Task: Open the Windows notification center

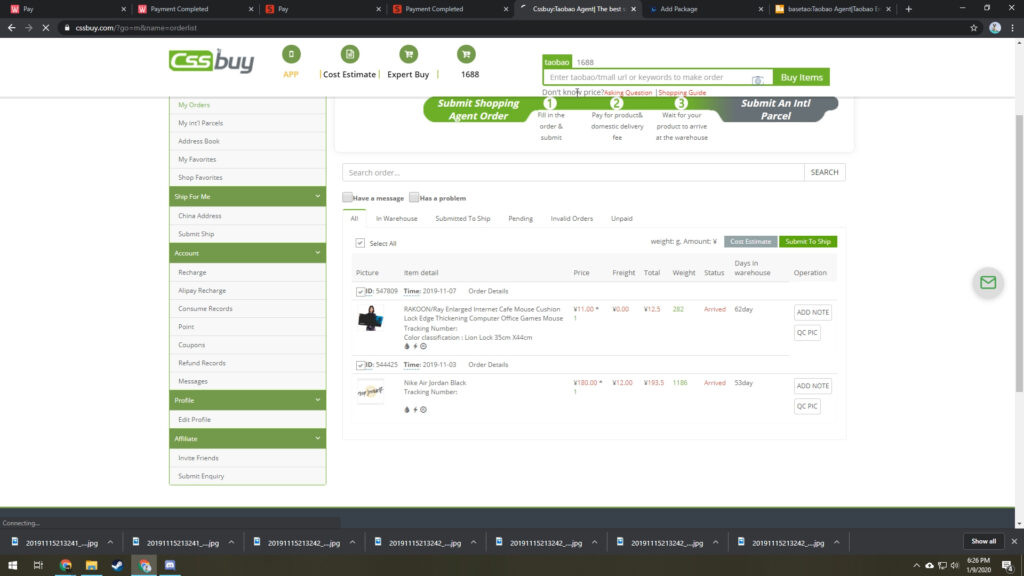Action: click(x=1008, y=566)
